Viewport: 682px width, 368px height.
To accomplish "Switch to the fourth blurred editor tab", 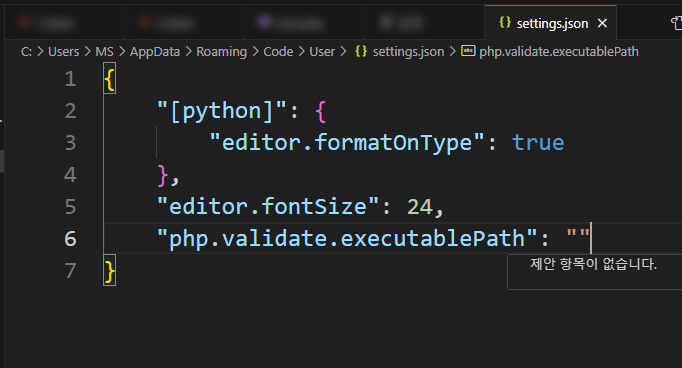I will 424,23.
